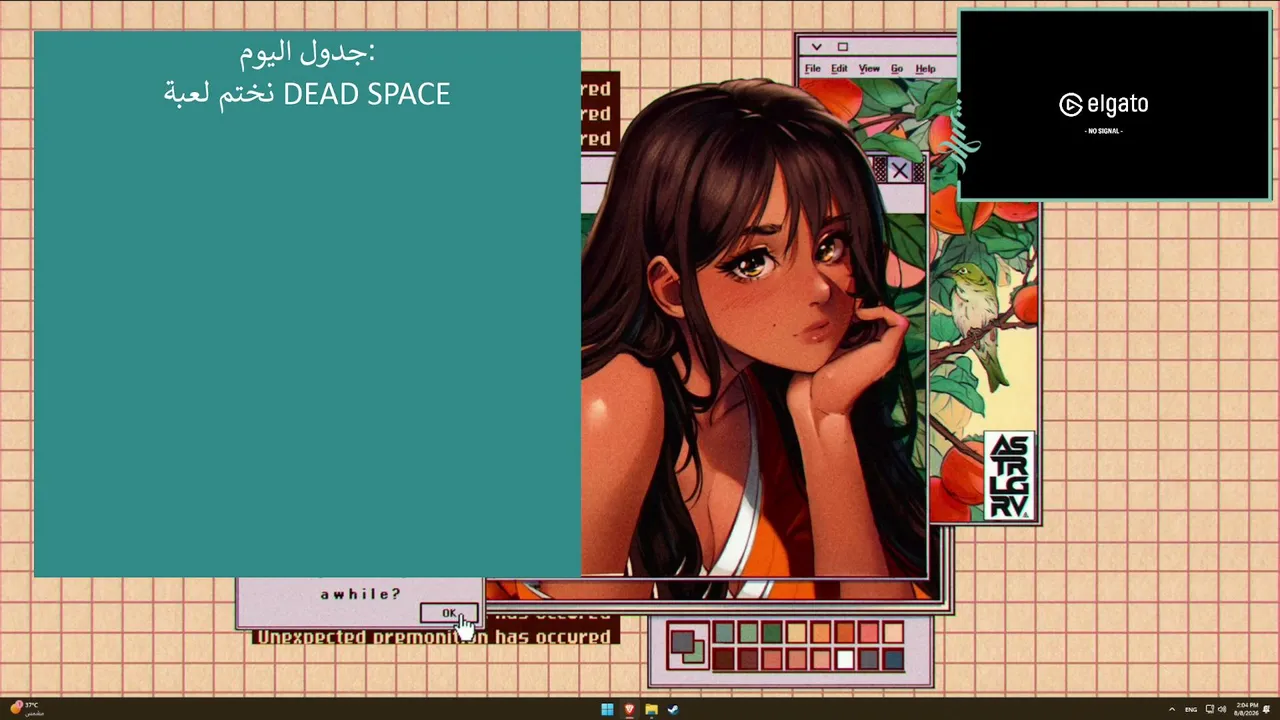
Task: Open the volume control tray icon
Action: pyautogui.click(x=1222, y=710)
